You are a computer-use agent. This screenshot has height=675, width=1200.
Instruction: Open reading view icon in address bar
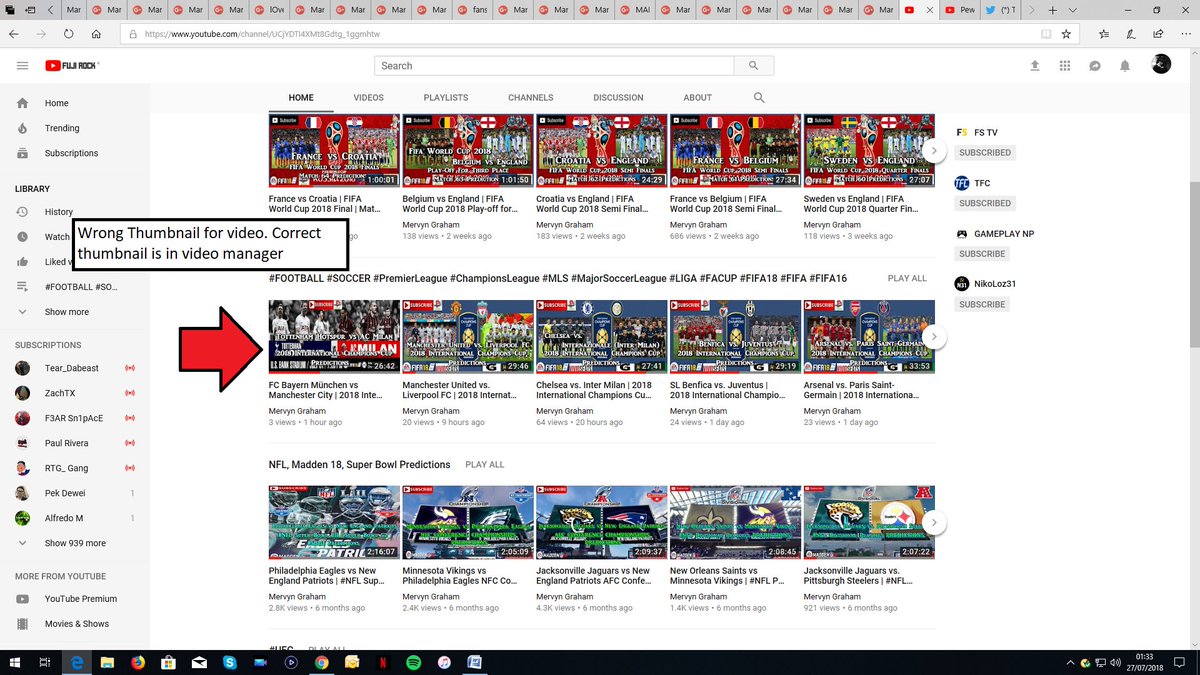(1046, 33)
